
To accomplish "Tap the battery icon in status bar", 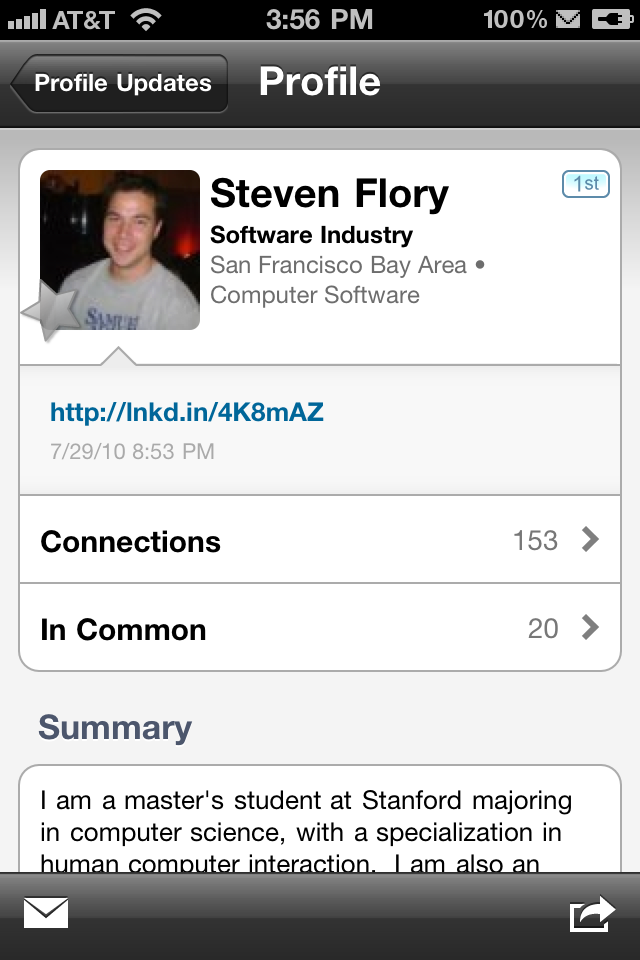I will (x=611, y=19).
